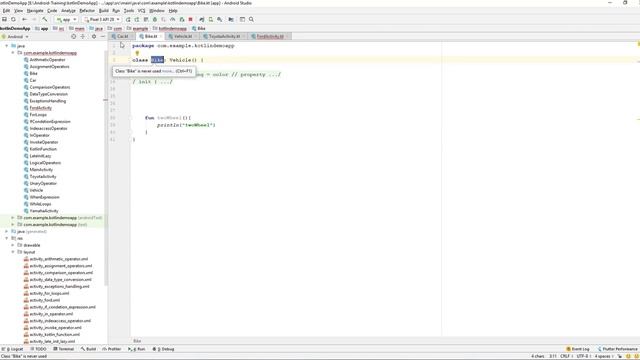Click the yellow lightbulb intention icon

point(137,53)
